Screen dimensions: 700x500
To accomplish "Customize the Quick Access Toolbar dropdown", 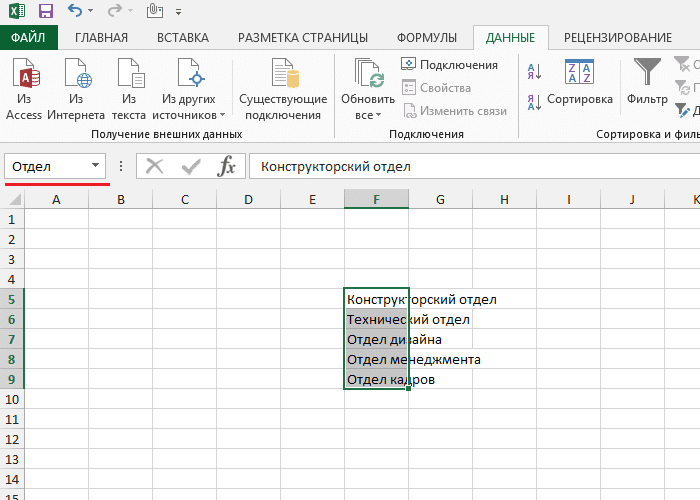I will (178, 12).
